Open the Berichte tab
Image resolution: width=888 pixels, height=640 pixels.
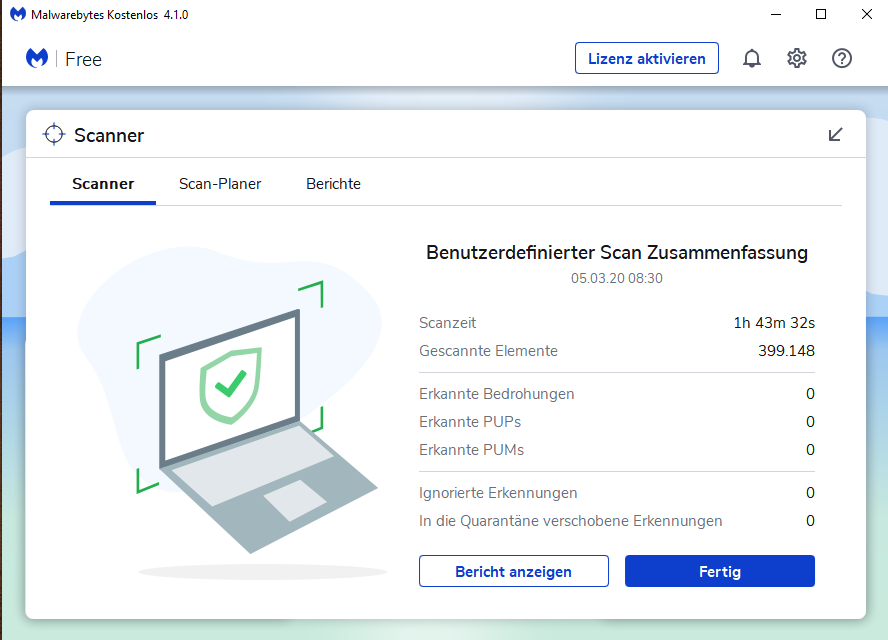[x=333, y=184]
